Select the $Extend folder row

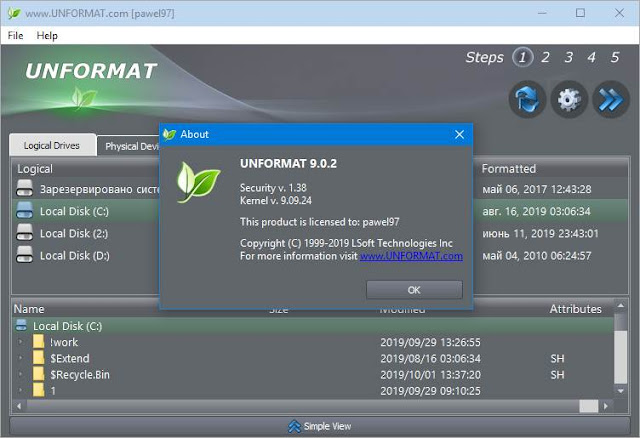click(312, 358)
